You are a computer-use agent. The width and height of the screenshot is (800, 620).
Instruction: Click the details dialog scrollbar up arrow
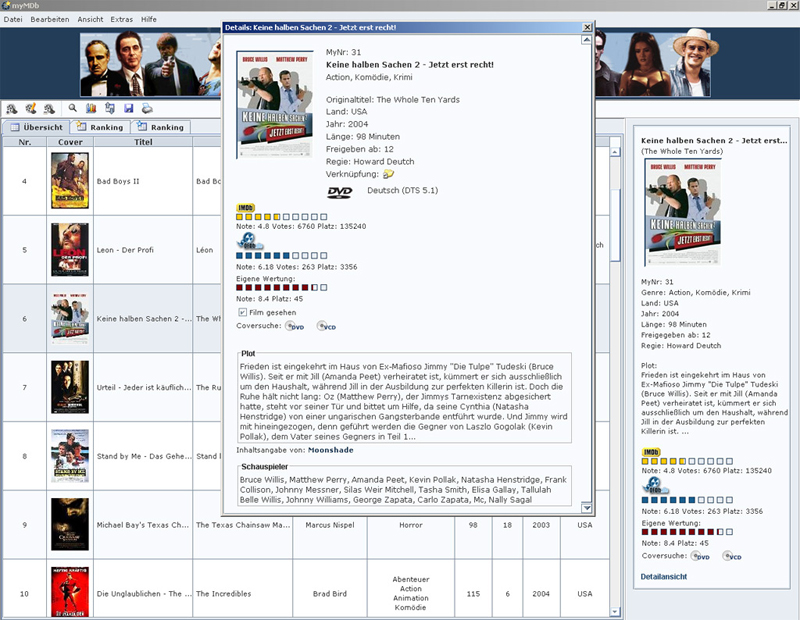tap(586, 40)
